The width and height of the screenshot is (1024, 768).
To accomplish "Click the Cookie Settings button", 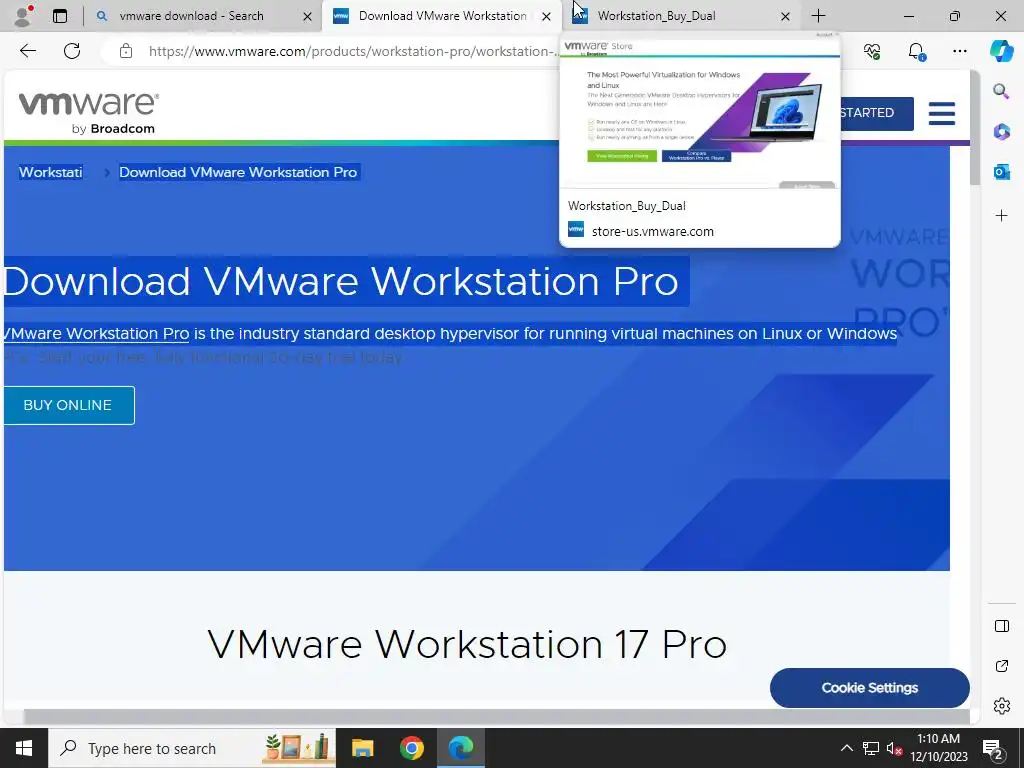I will (869, 688).
